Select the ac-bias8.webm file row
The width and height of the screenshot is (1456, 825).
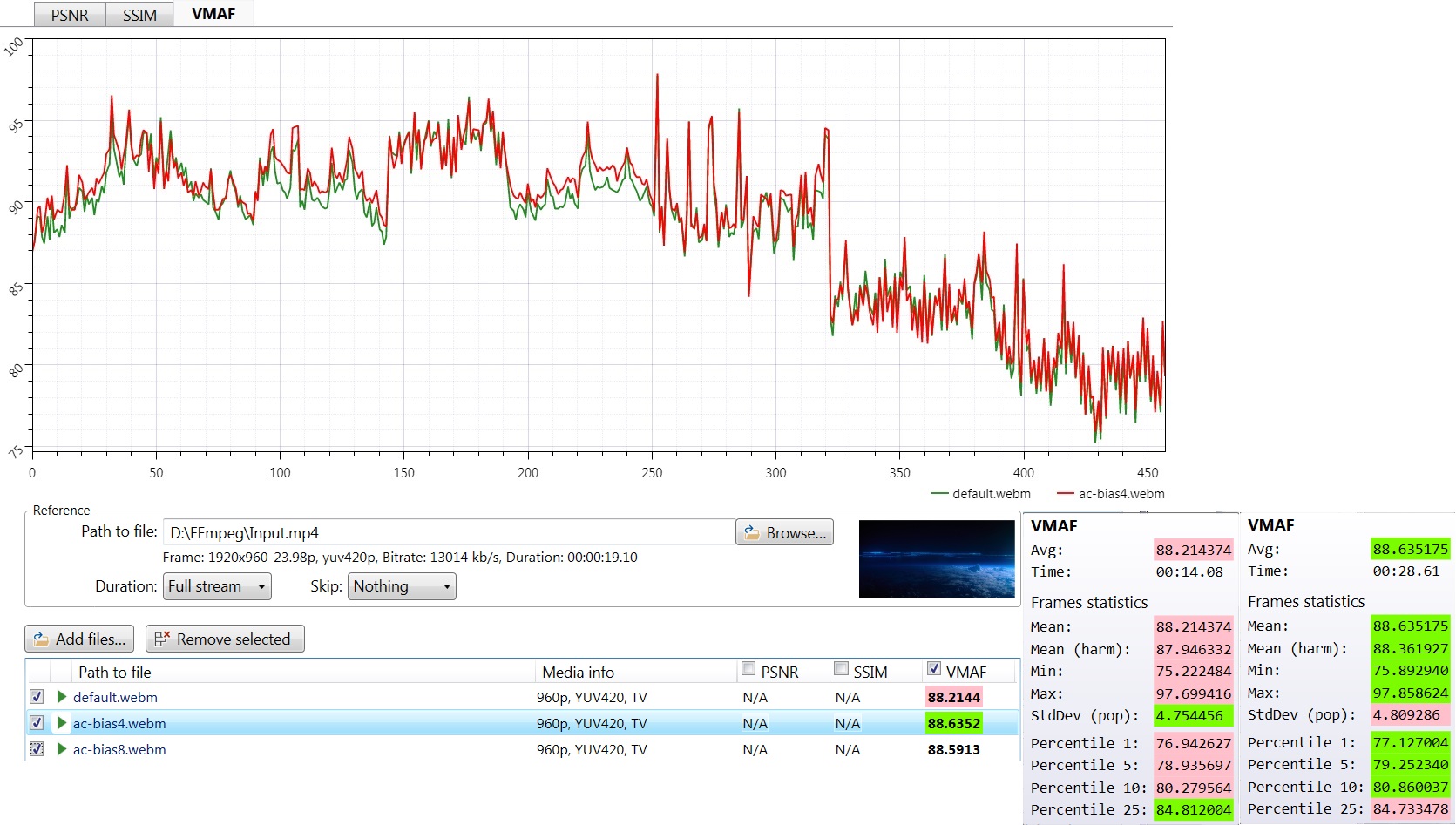tap(523, 749)
